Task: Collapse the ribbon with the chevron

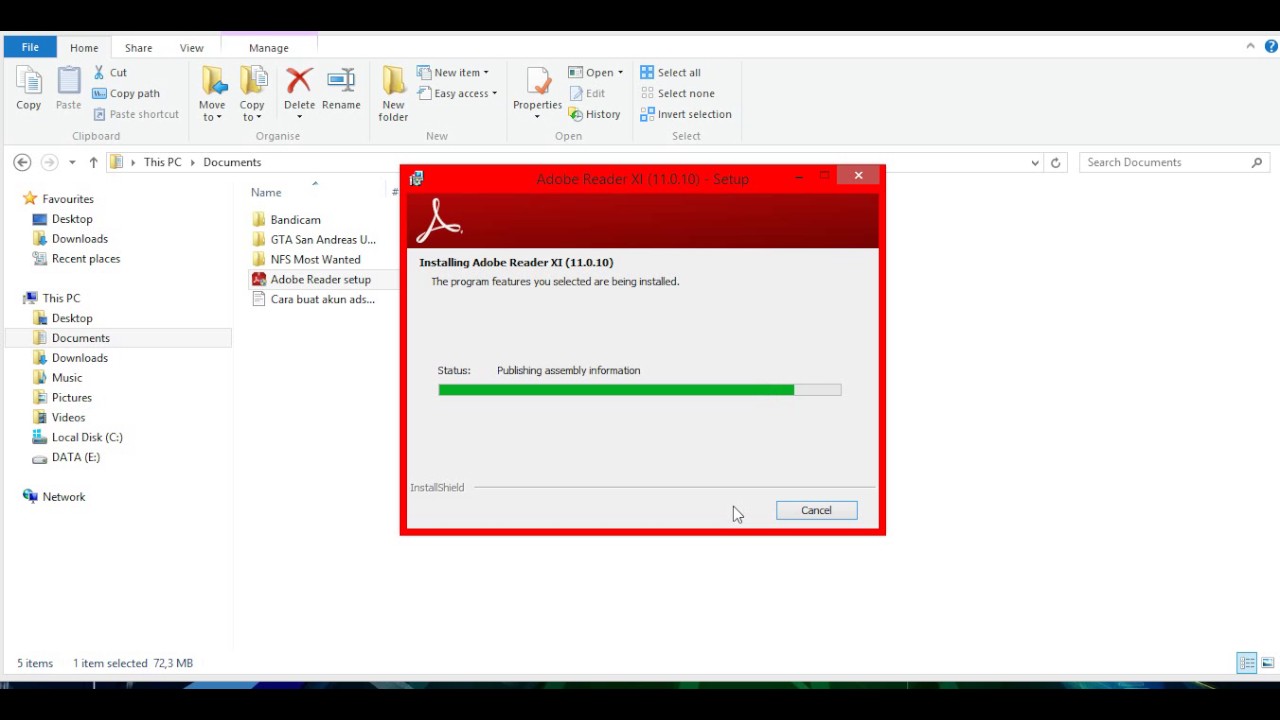Action: point(1250,46)
